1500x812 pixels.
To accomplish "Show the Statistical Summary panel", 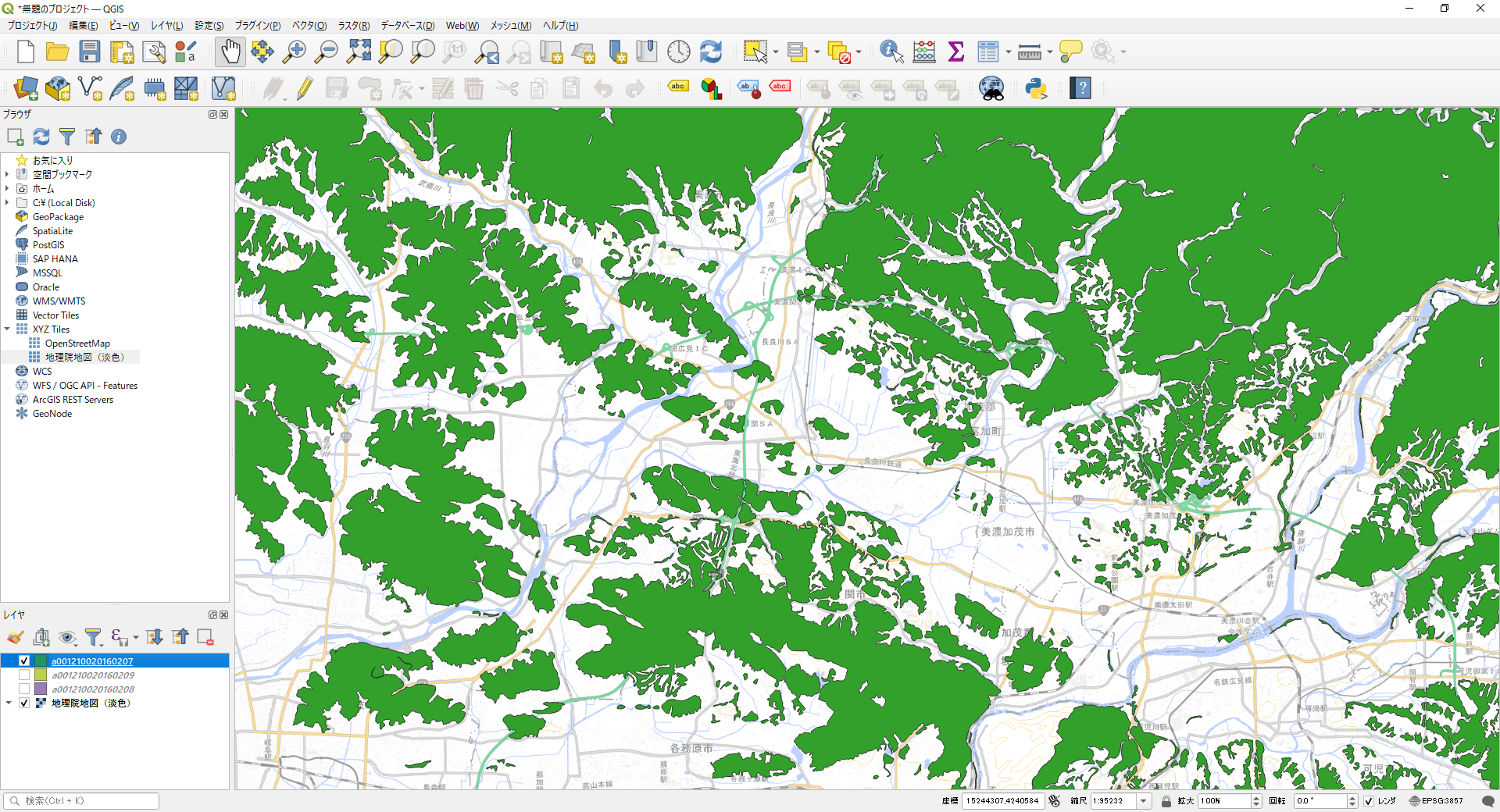I will (957, 52).
